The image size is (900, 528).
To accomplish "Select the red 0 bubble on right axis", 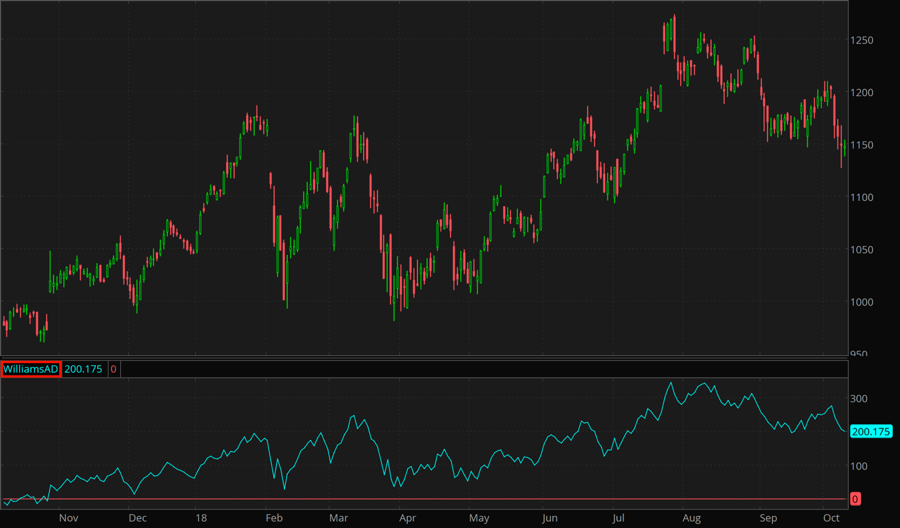I will tap(855, 498).
